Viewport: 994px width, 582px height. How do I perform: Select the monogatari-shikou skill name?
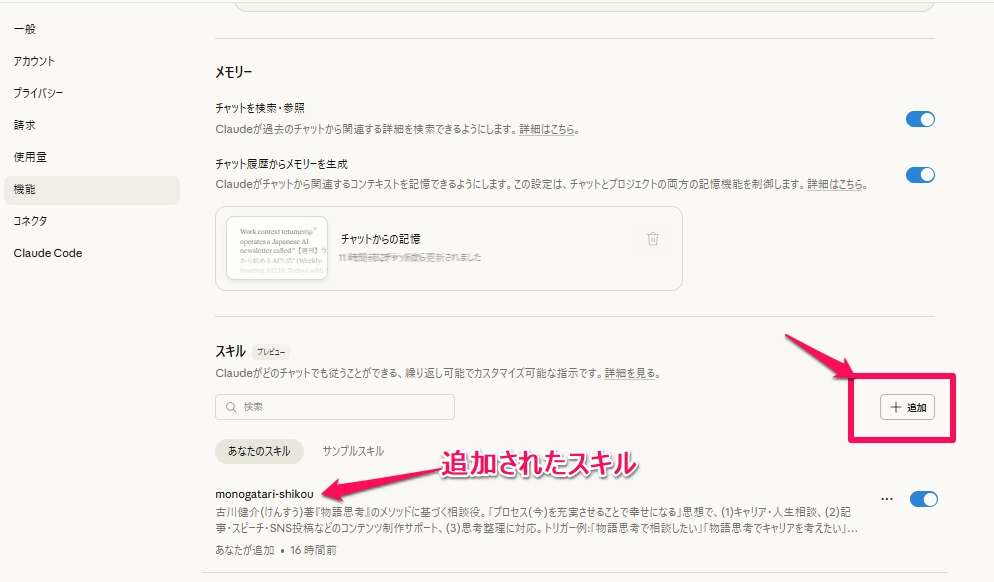pyautogui.click(x=264, y=494)
